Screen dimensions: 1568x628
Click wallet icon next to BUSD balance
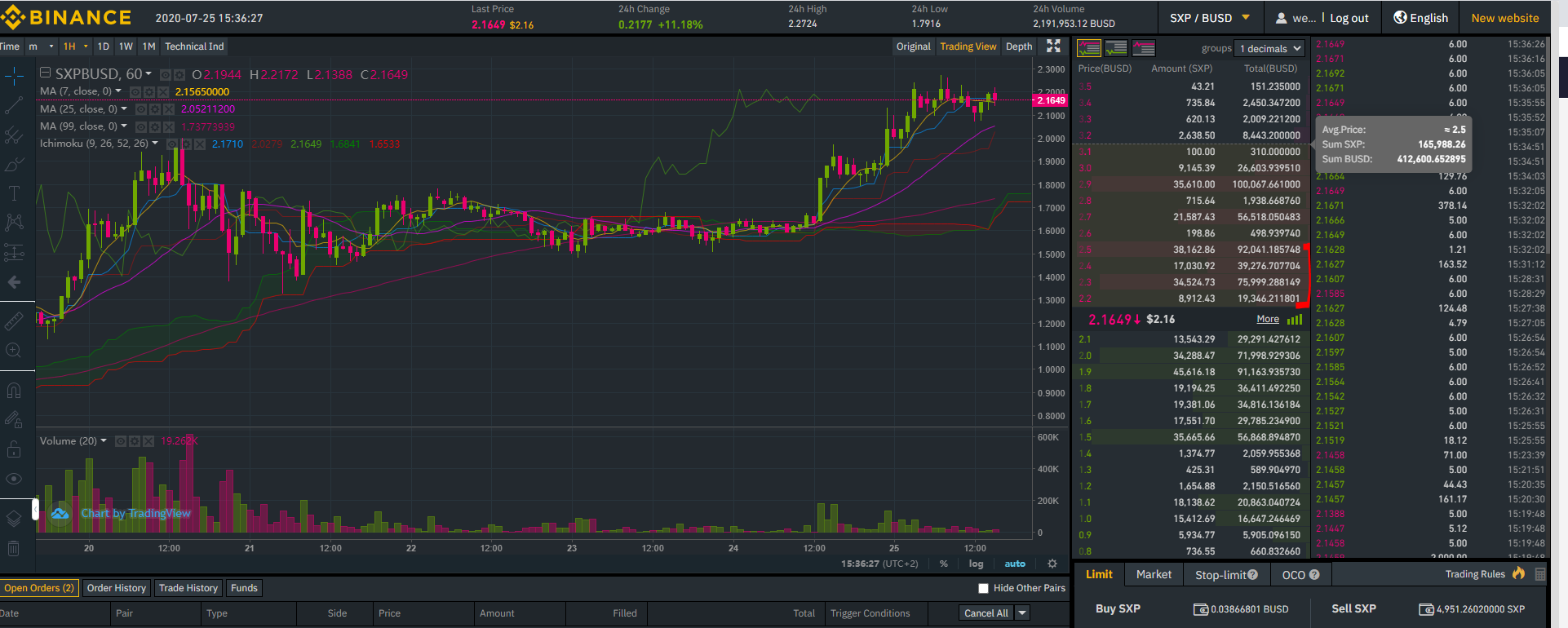point(1201,609)
